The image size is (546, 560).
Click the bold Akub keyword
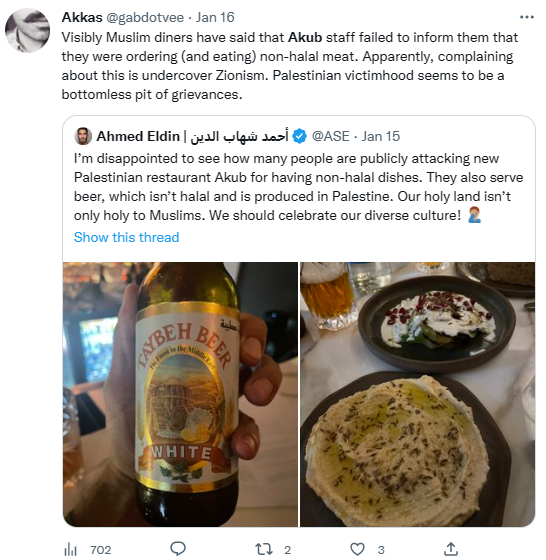click(305, 38)
